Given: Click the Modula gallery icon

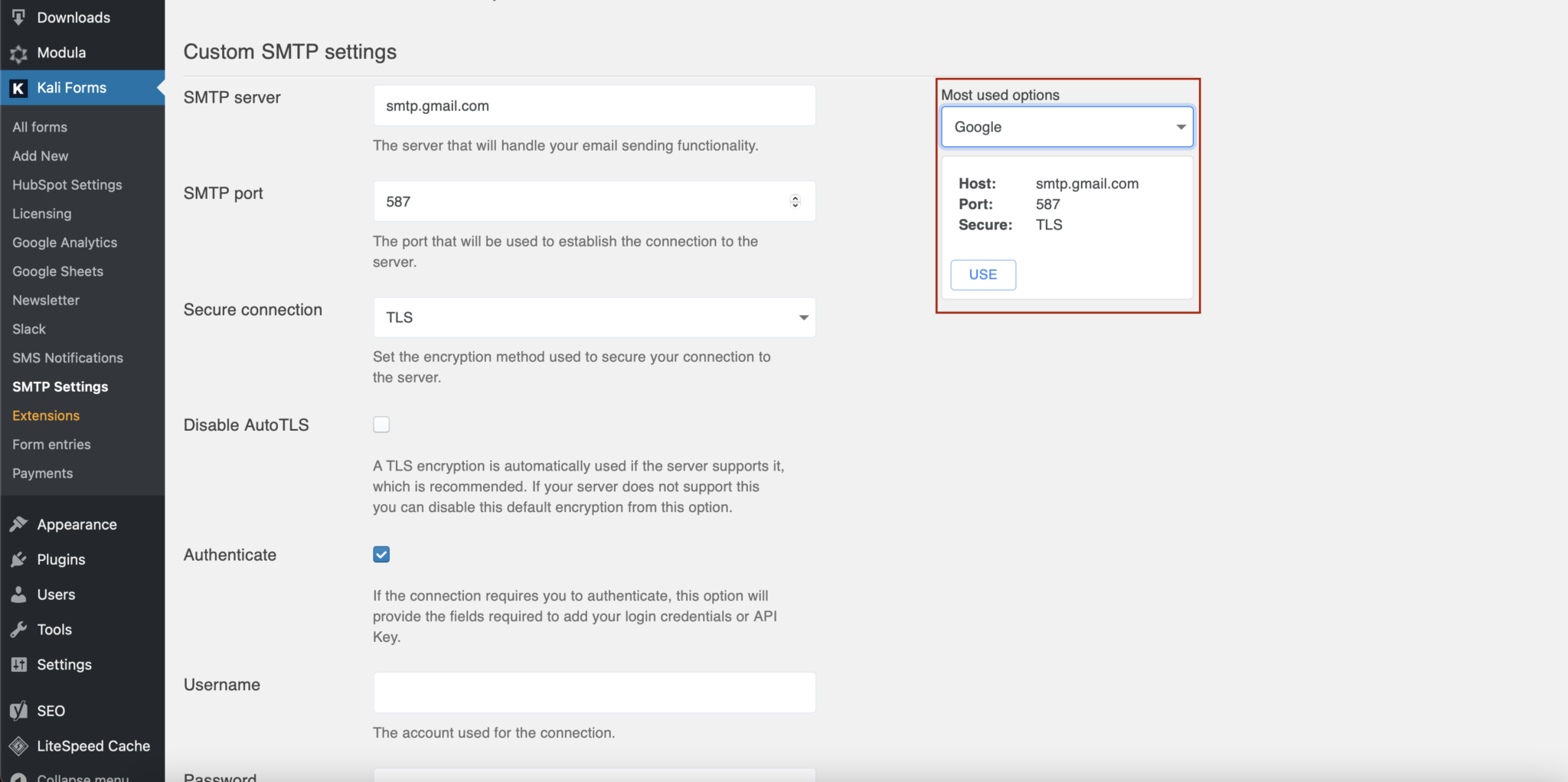Looking at the screenshot, I should pos(19,52).
